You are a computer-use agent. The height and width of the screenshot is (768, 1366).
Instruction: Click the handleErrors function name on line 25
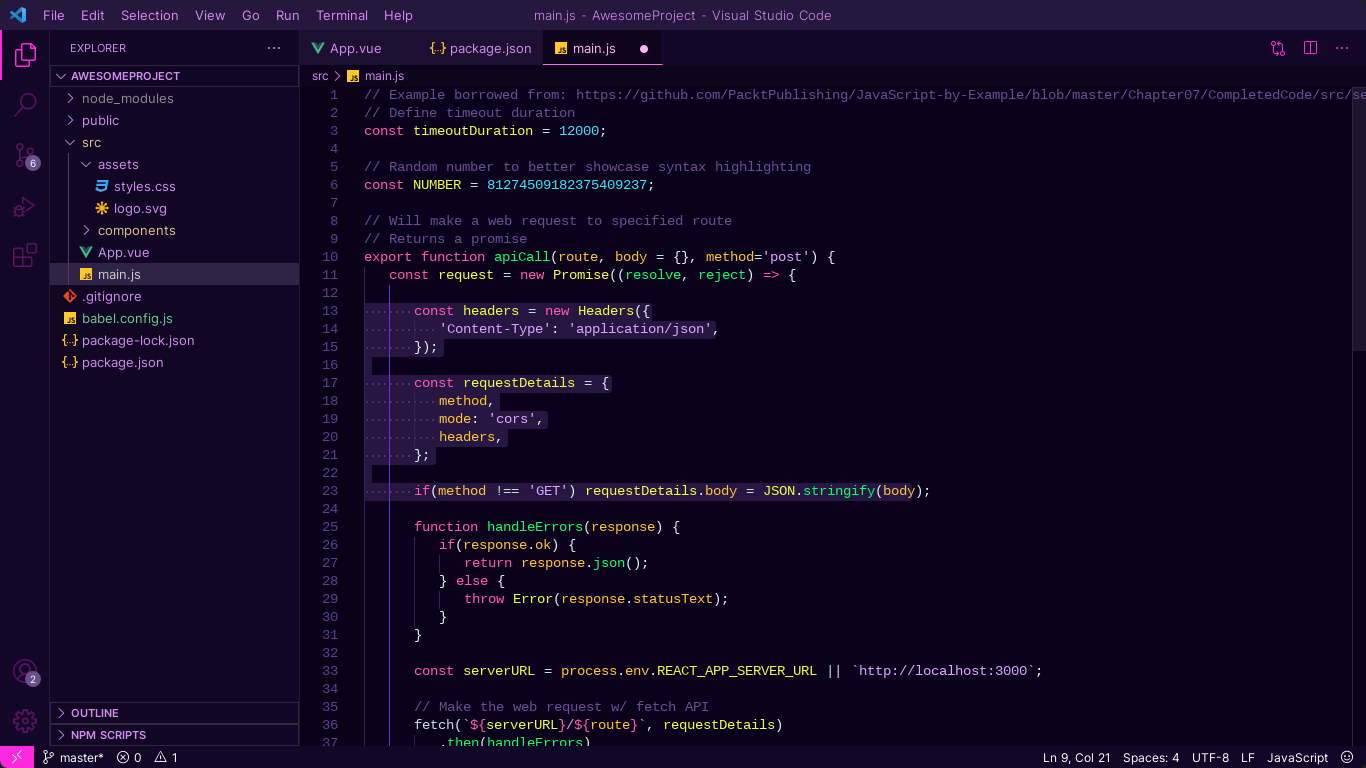[536, 527]
